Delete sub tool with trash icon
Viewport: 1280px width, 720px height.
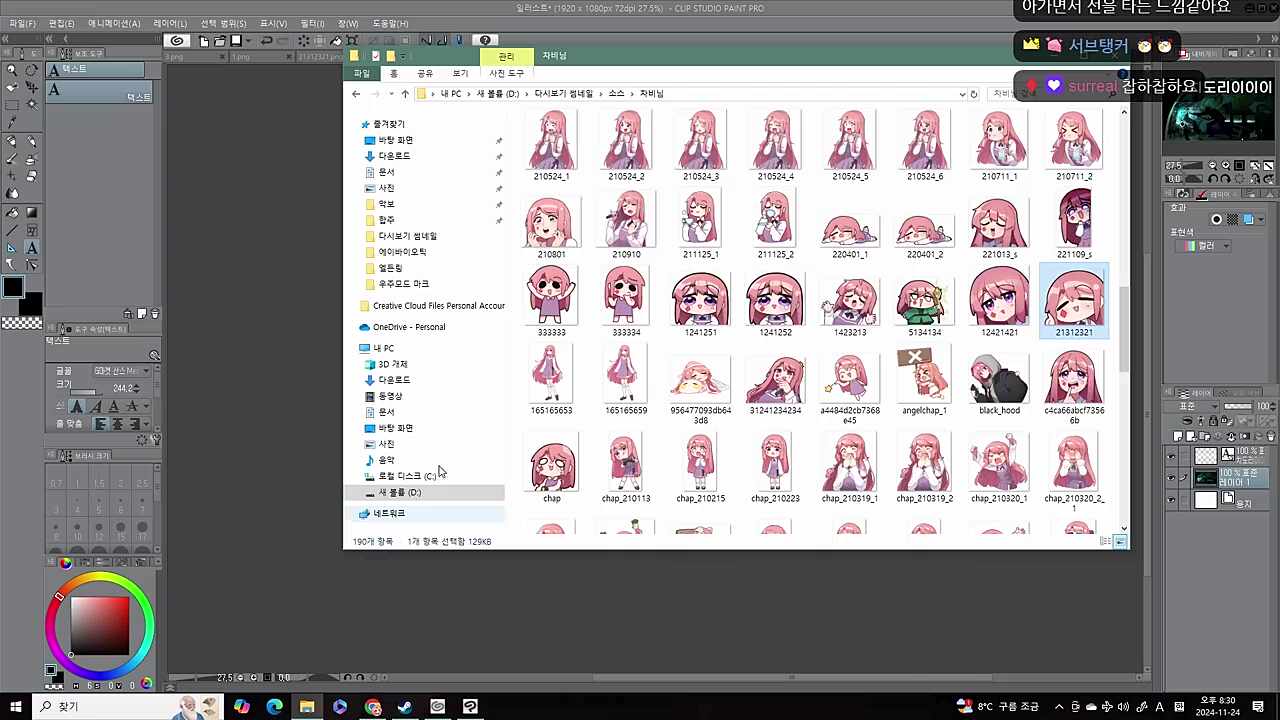click(x=154, y=313)
